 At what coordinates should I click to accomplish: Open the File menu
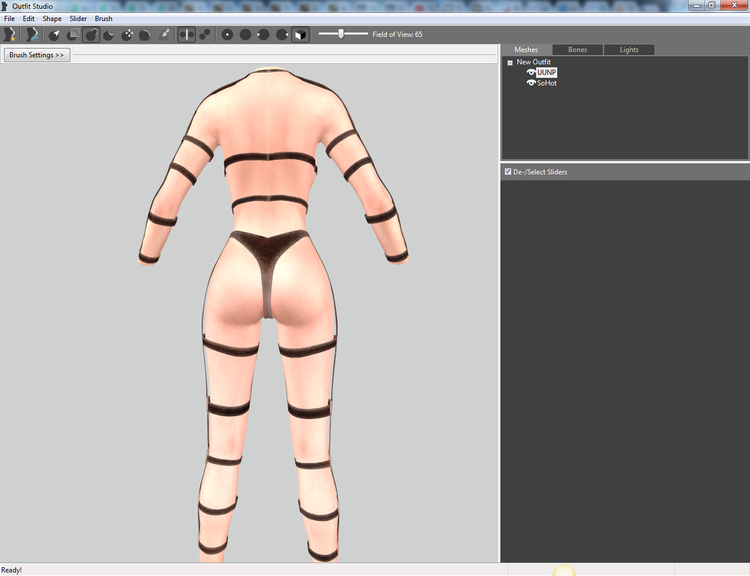point(9,19)
